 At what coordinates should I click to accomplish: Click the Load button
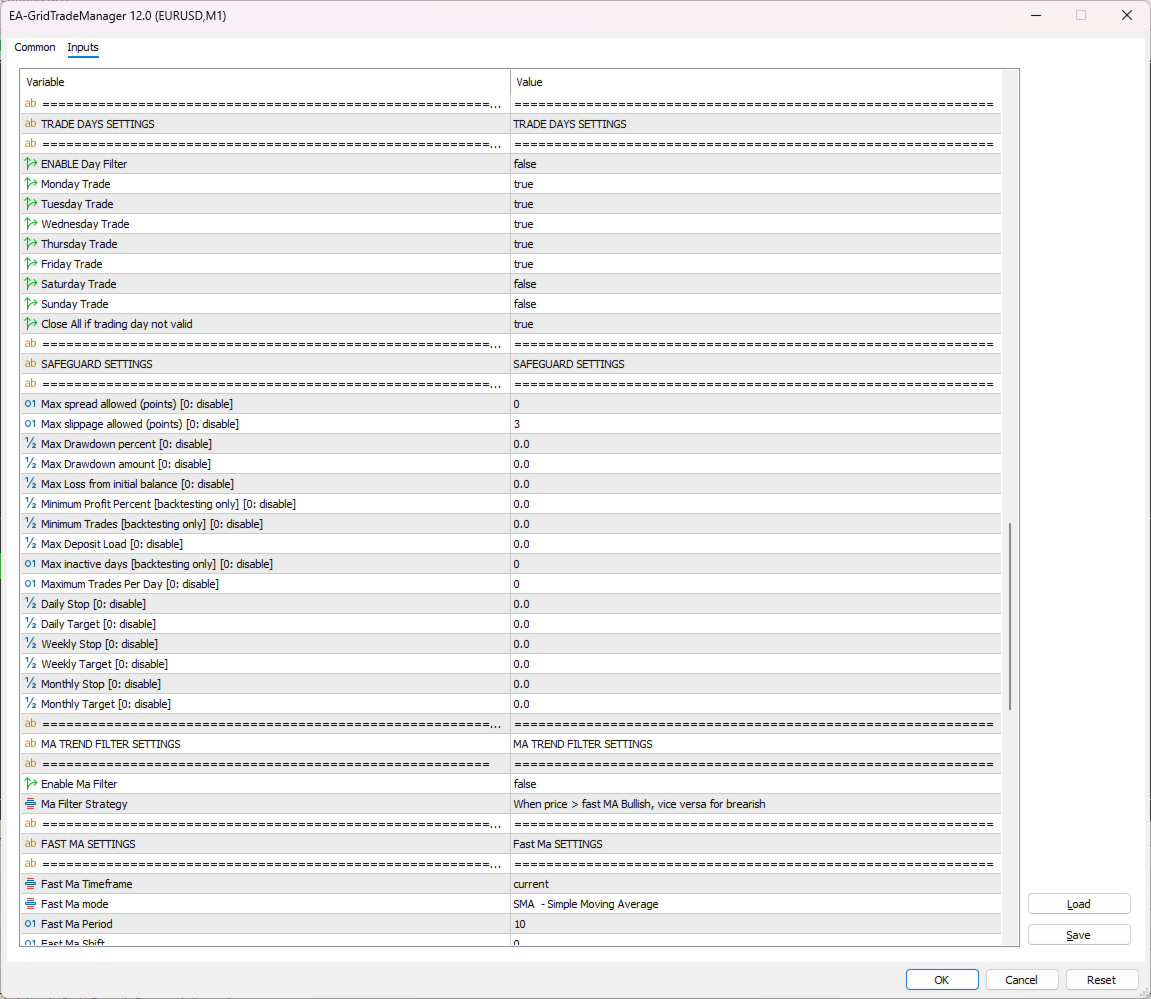(x=1078, y=904)
